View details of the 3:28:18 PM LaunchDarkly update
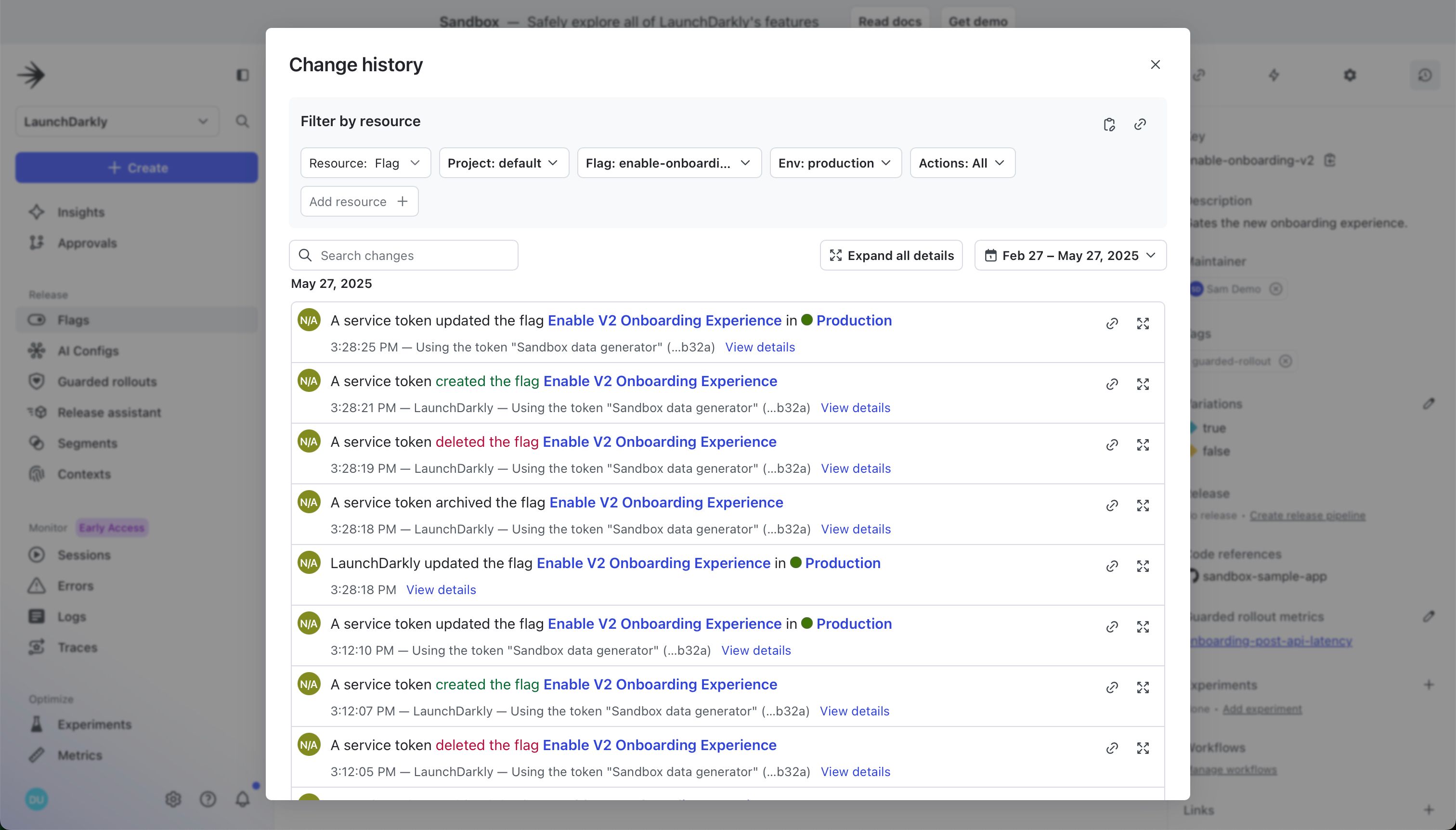 tap(441, 589)
